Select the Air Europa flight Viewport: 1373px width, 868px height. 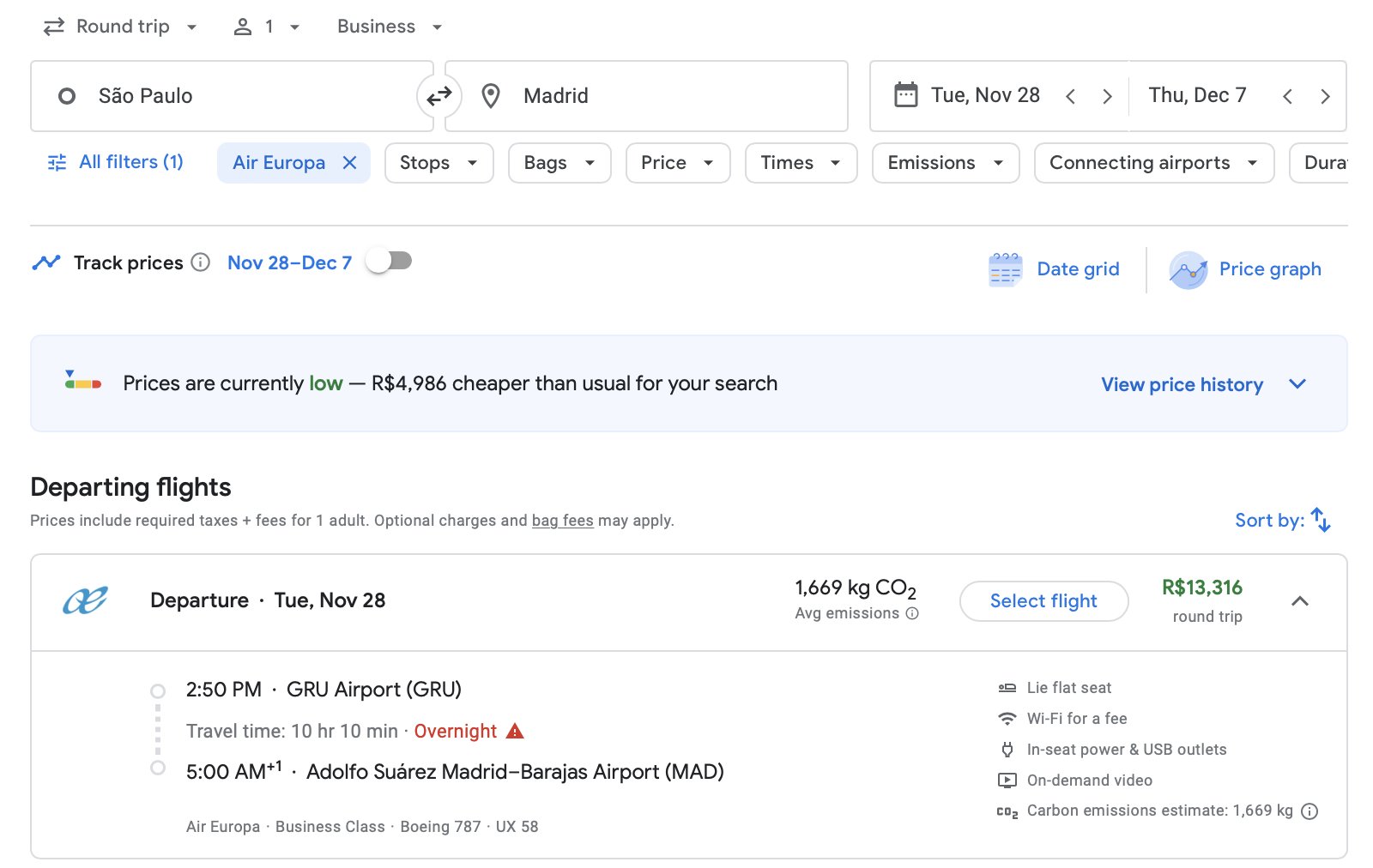pyautogui.click(x=1043, y=601)
